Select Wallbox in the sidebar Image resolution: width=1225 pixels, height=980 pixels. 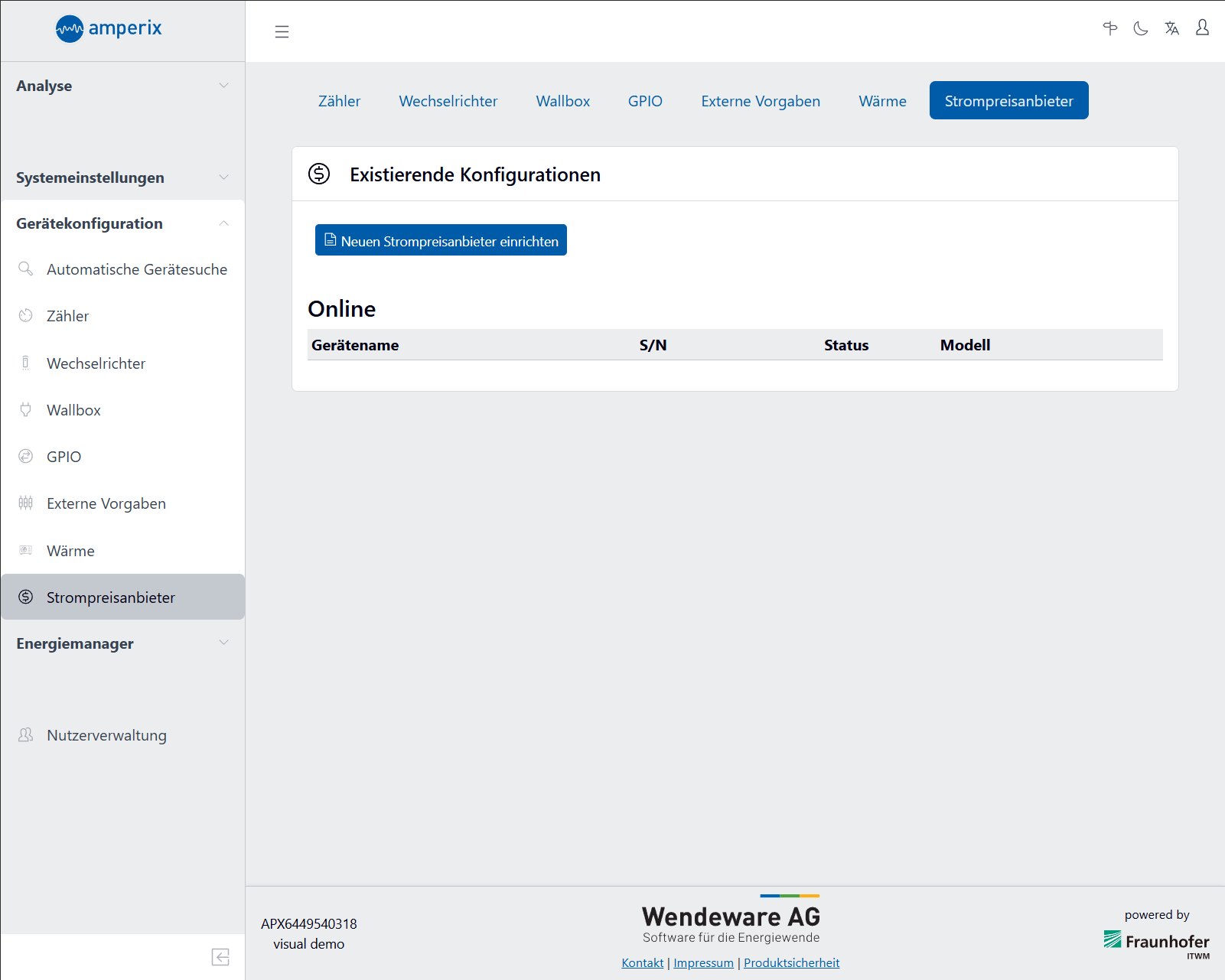[x=73, y=410]
